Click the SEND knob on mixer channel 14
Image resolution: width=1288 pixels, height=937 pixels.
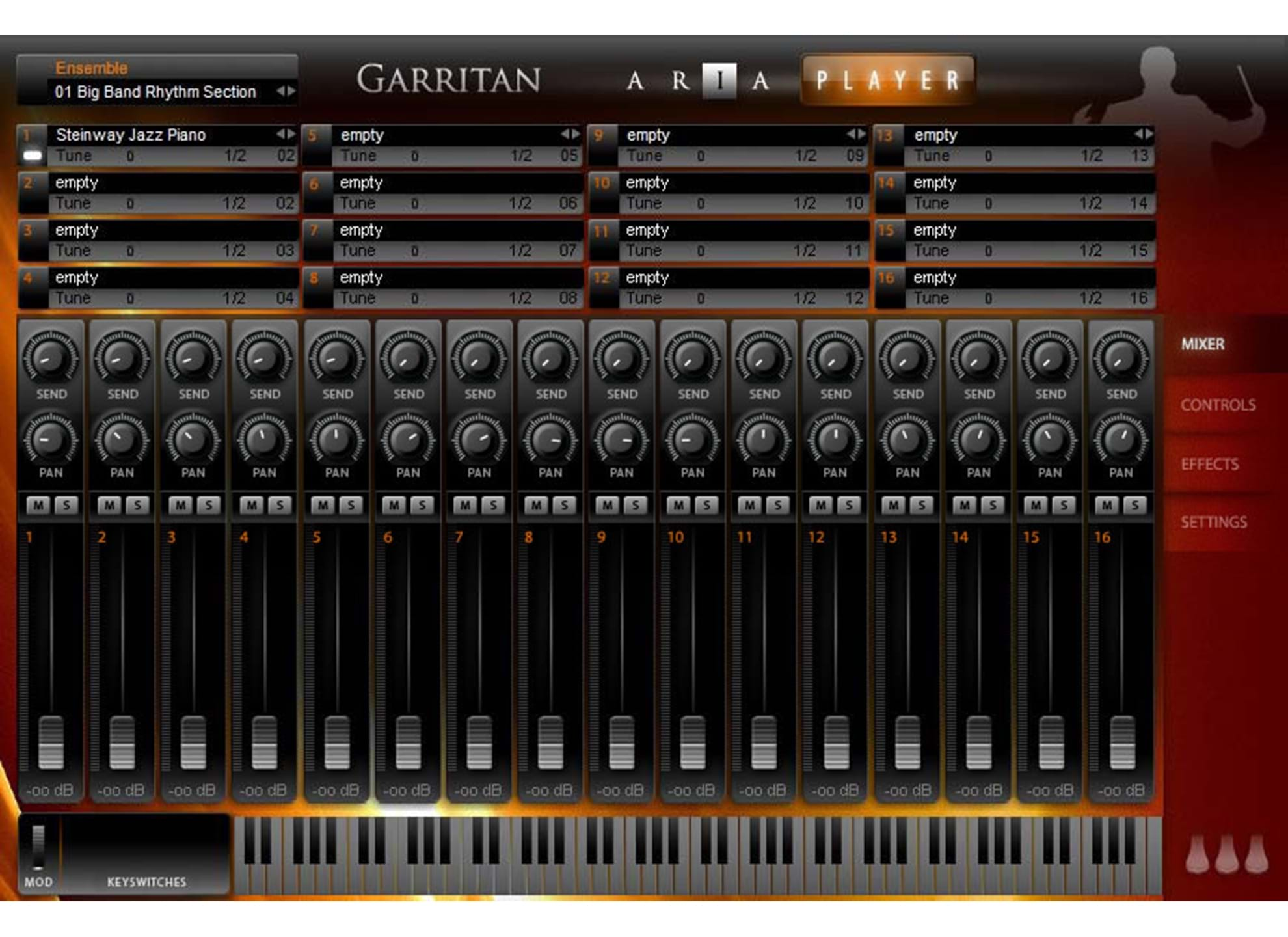coord(978,358)
